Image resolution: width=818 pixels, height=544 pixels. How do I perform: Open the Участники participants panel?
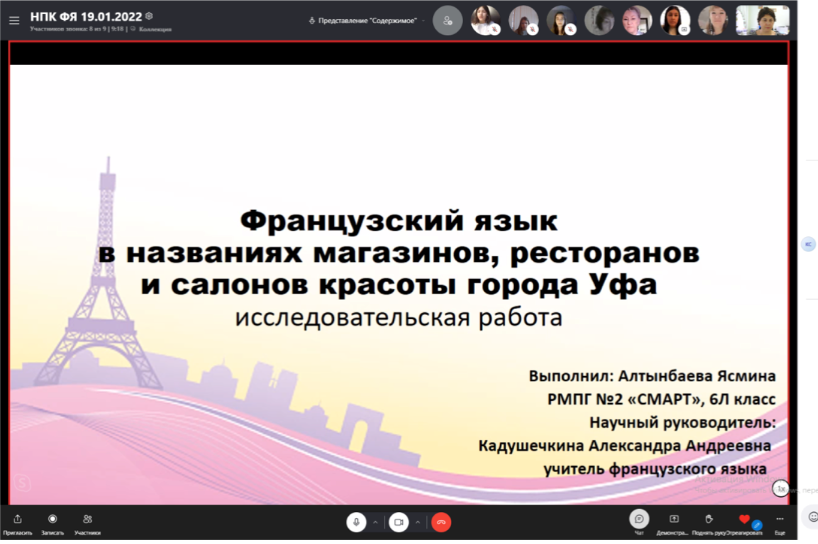coord(87,523)
